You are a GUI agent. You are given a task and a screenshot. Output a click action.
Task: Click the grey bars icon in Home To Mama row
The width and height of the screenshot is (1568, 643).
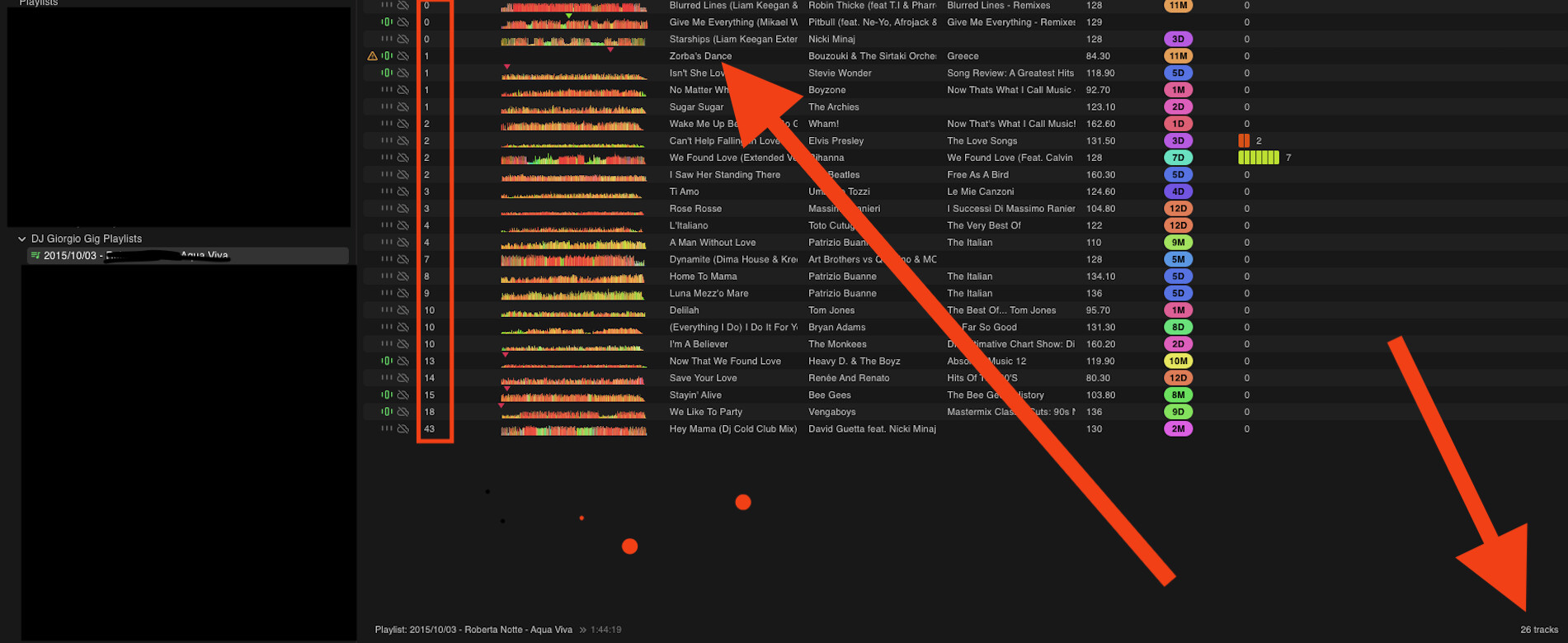coord(387,276)
